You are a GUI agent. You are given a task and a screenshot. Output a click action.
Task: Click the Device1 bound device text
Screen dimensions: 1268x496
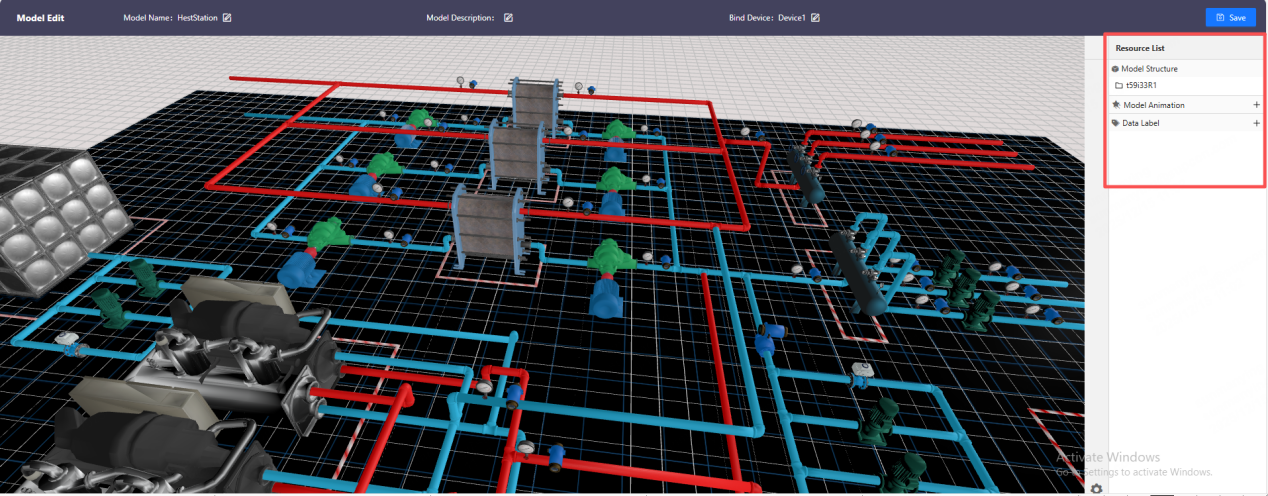click(791, 18)
